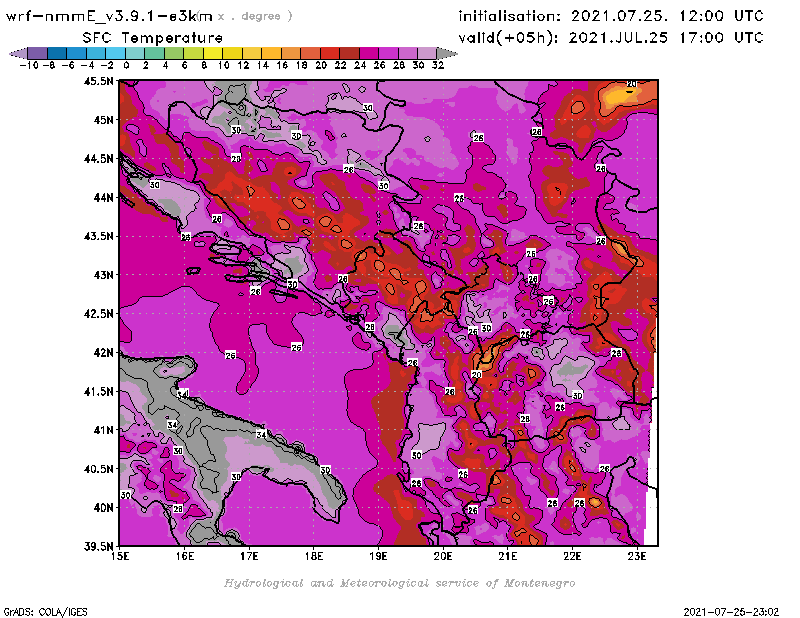
Task: Click the legend swatch between -8 and -6
Action: [57, 53]
